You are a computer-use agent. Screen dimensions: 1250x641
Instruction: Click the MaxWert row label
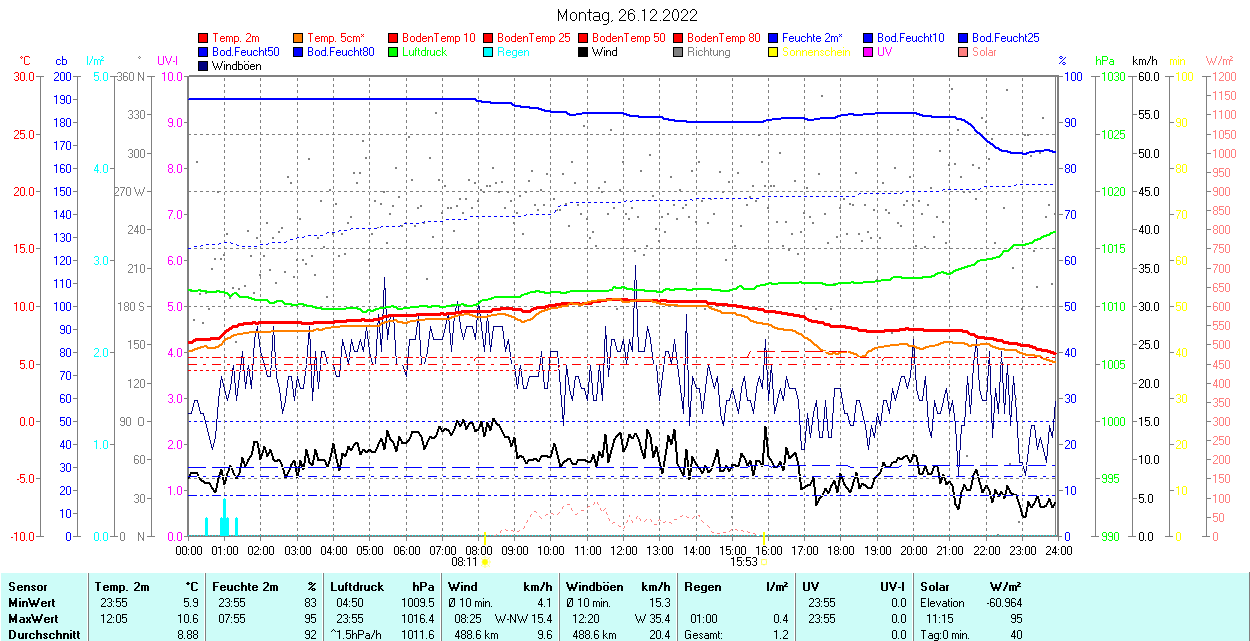click(33, 618)
